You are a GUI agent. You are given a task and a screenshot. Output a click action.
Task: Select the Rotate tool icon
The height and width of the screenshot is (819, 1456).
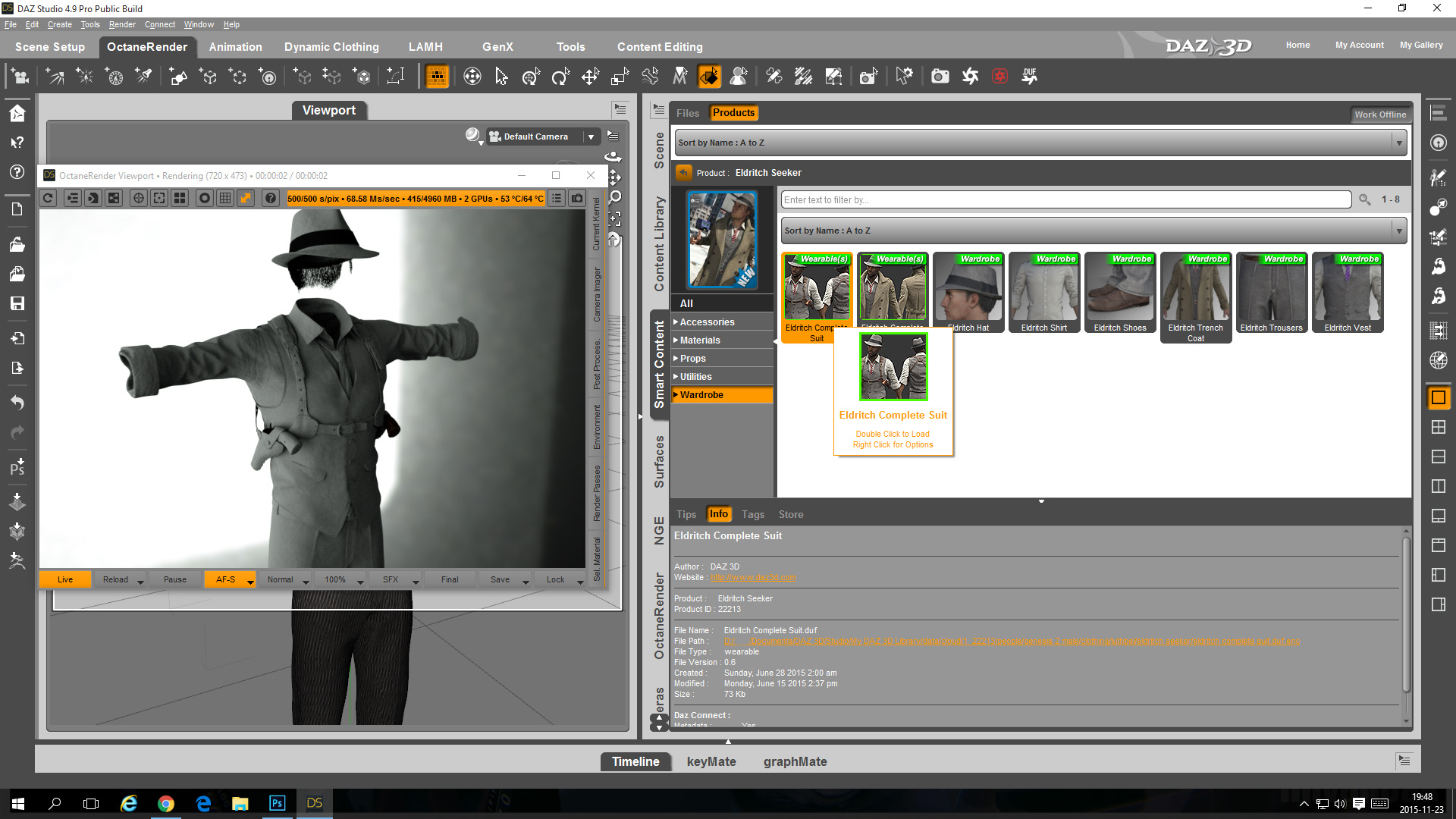click(x=560, y=76)
